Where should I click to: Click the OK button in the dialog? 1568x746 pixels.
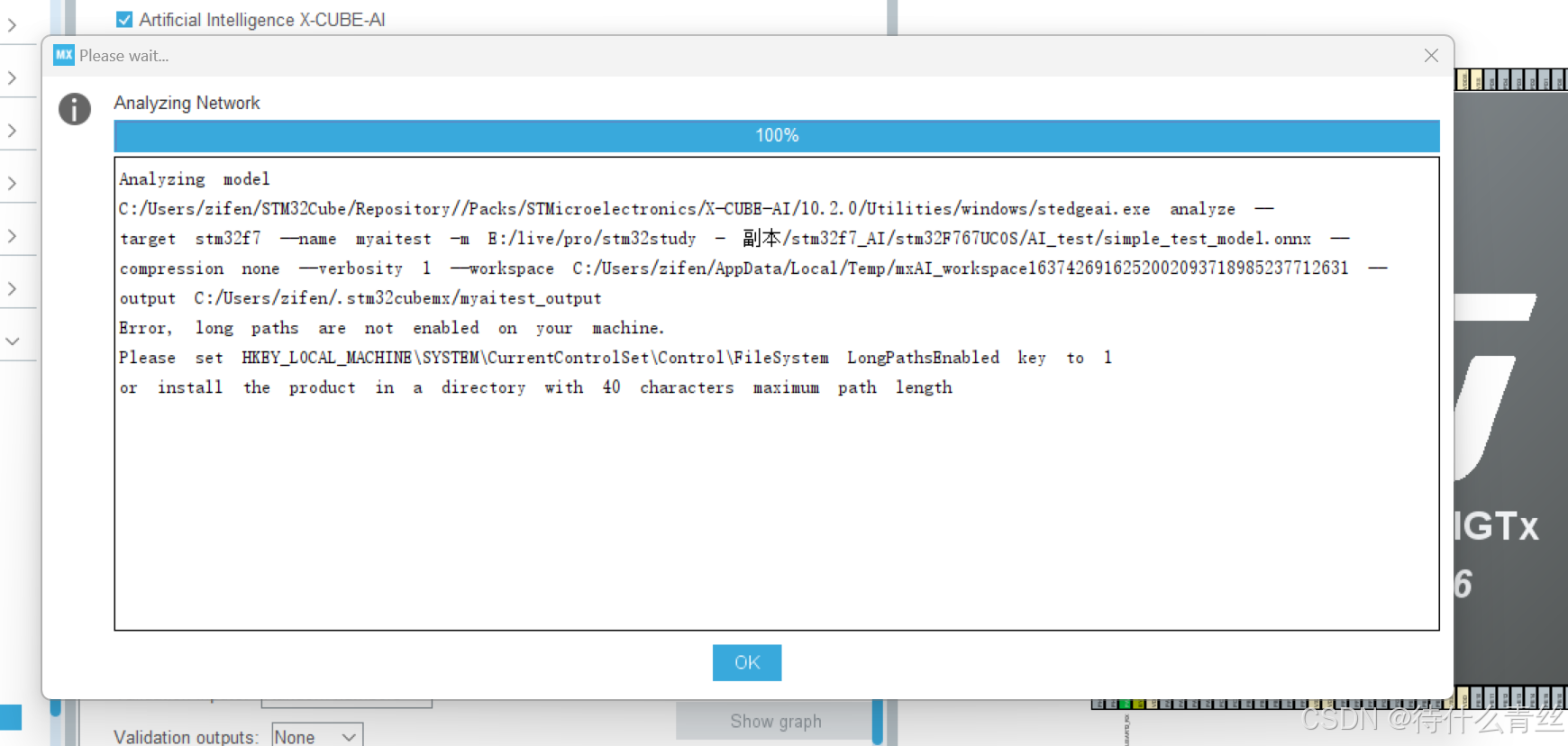pyautogui.click(x=746, y=663)
